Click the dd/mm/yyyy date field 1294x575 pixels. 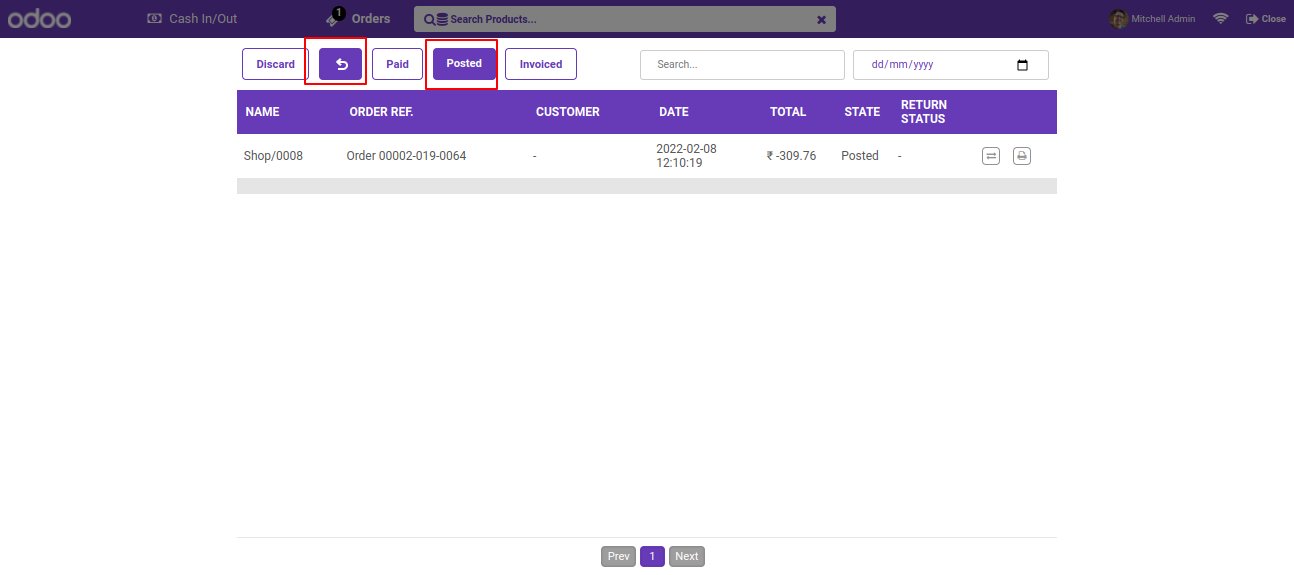coord(950,64)
